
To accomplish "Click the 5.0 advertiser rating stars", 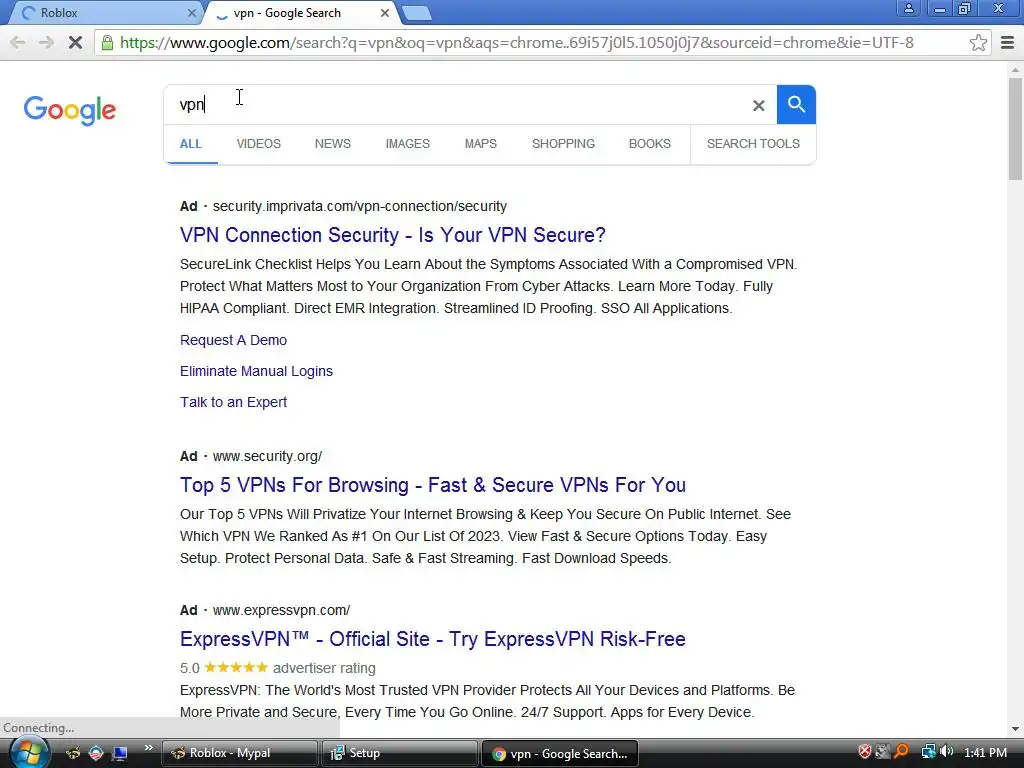I will (x=236, y=667).
